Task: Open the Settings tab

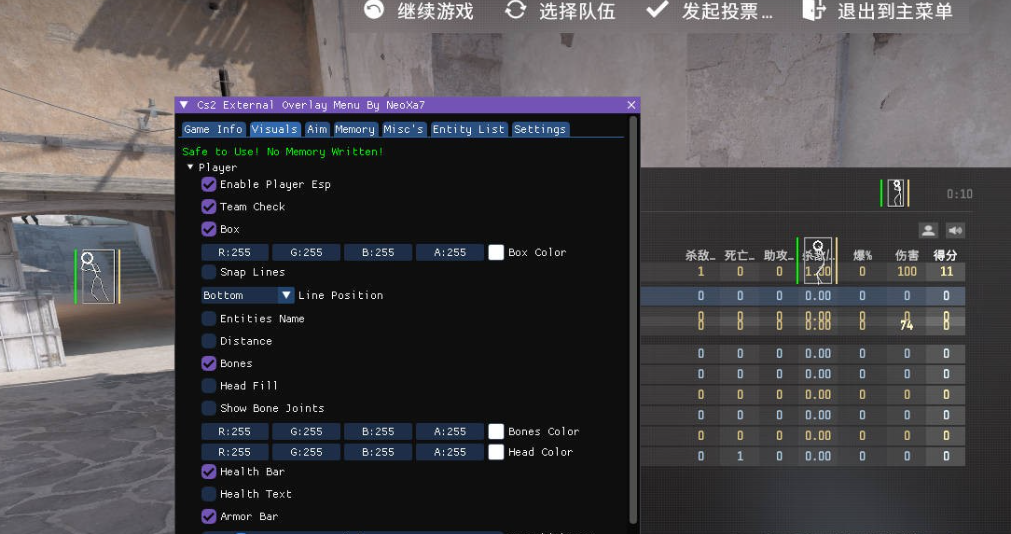Action: [x=540, y=129]
